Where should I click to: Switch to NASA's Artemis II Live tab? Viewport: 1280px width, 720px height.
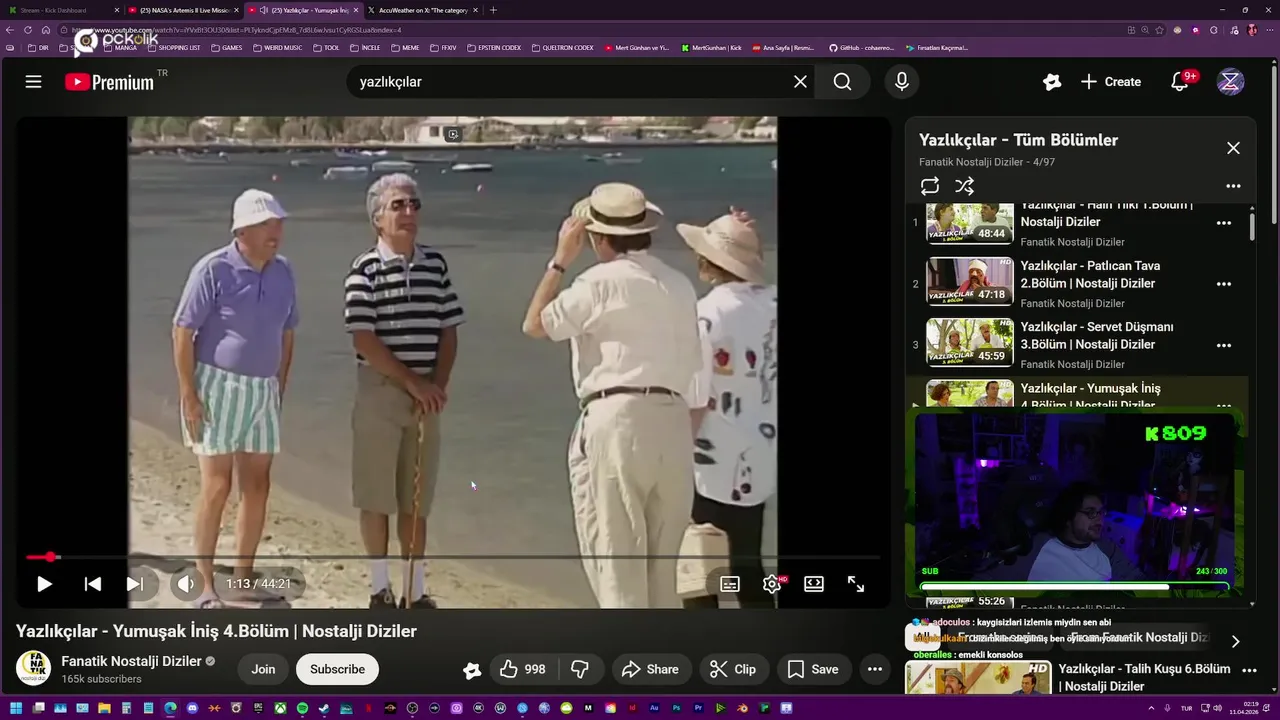(x=185, y=10)
